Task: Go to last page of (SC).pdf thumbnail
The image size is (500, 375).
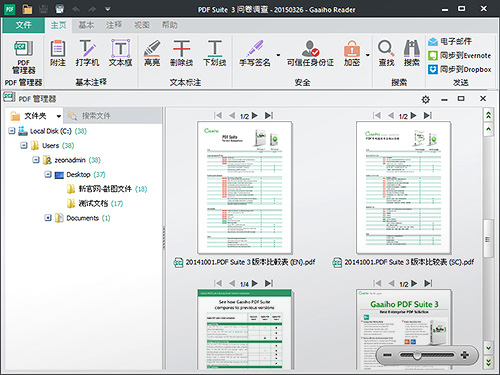Action: tap(427, 116)
